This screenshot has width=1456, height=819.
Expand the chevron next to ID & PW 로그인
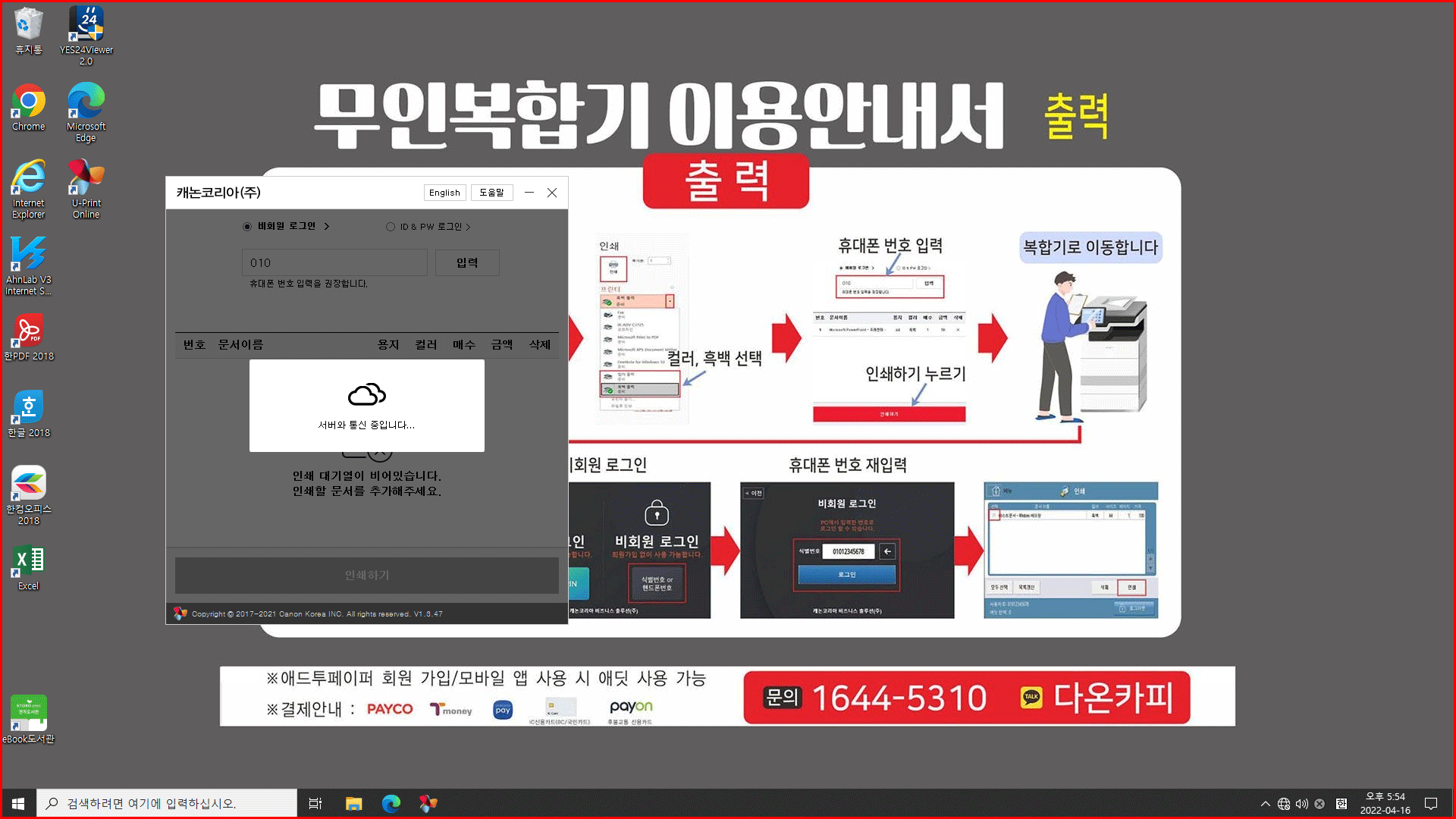pos(469,227)
